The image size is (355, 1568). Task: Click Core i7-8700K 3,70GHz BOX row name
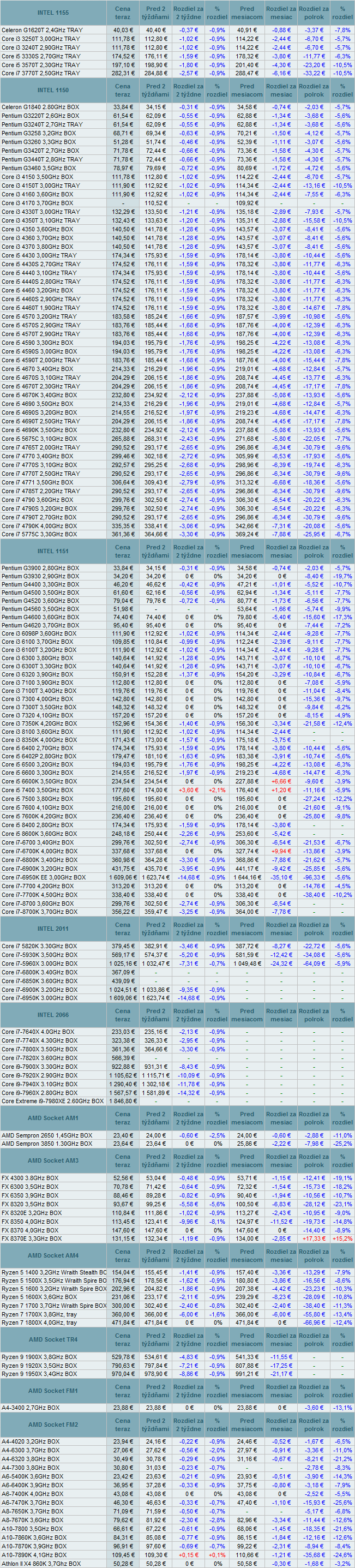point(40,912)
